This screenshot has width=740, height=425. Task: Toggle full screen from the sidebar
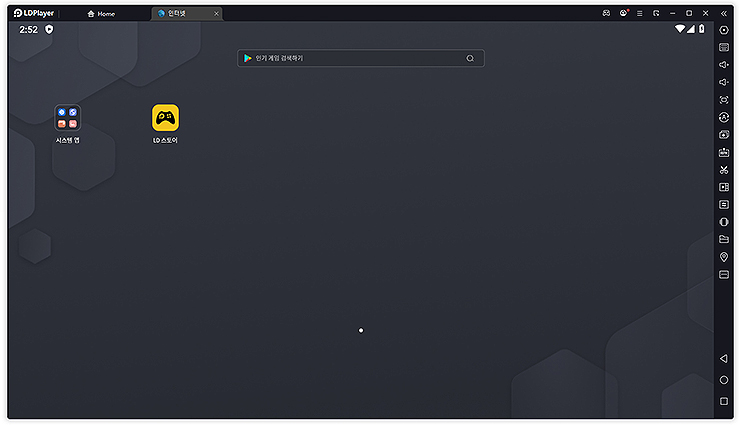click(x=723, y=100)
